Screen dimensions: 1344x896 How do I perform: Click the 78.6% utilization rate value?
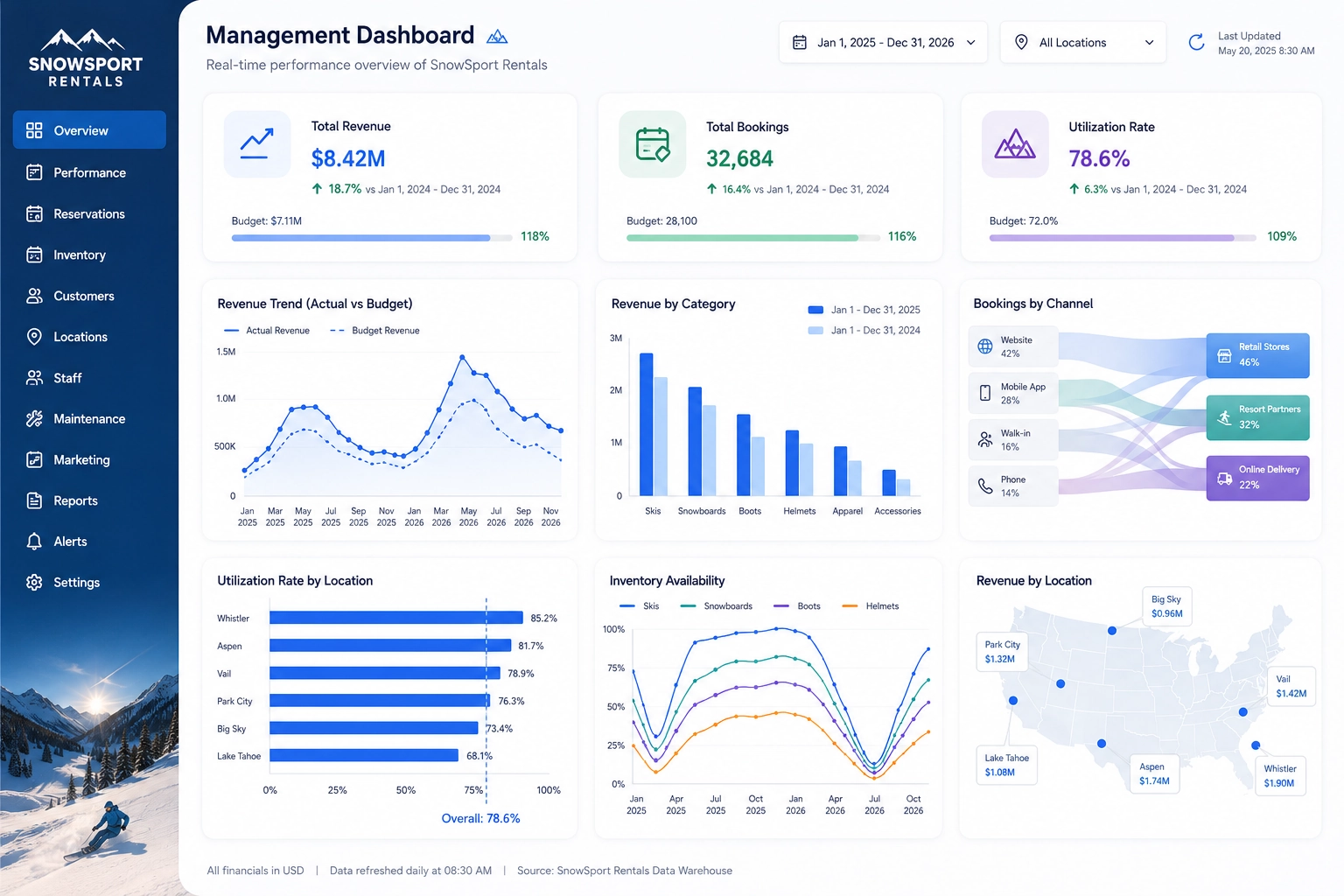click(x=1099, y=158)
